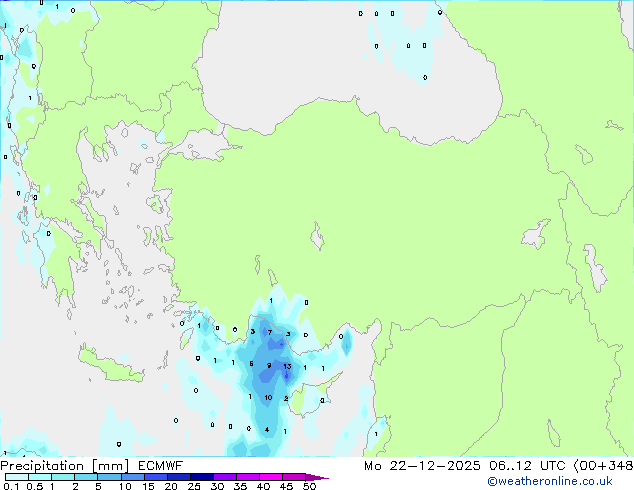The image size is (634, 490).
Task: Click the '10' value on the map
Action: (268, 397)
